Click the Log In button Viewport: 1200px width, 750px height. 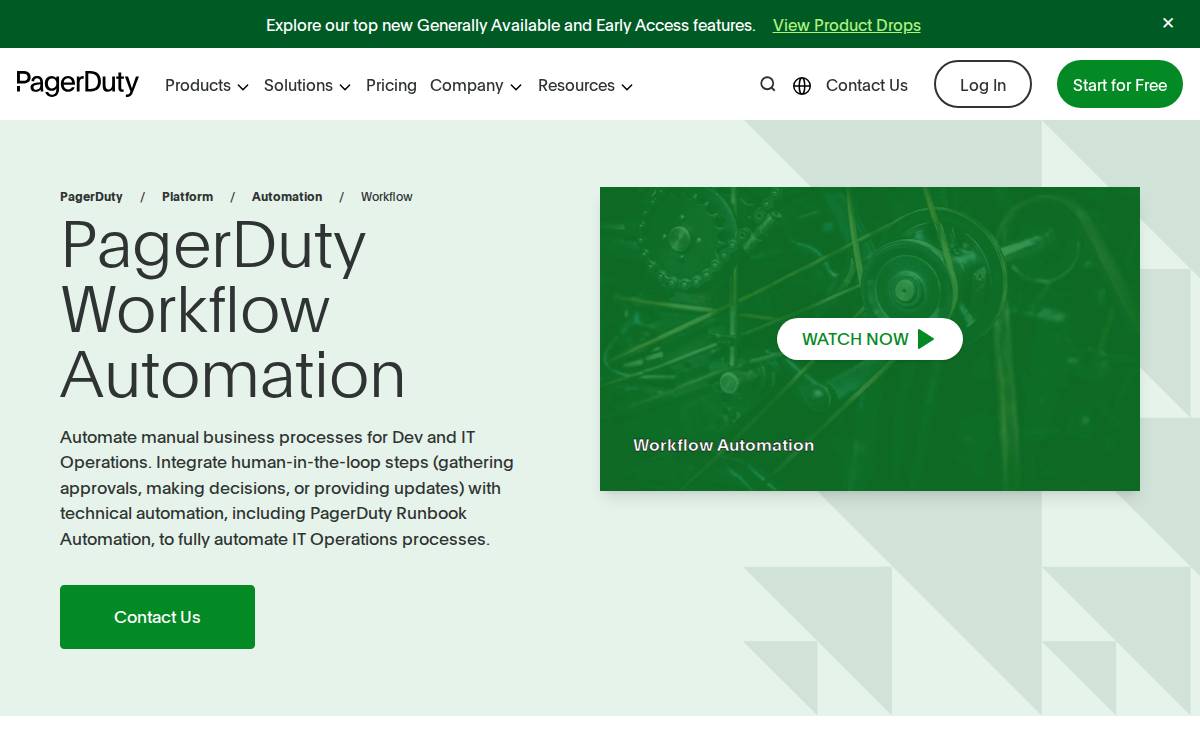pos(983,84)
